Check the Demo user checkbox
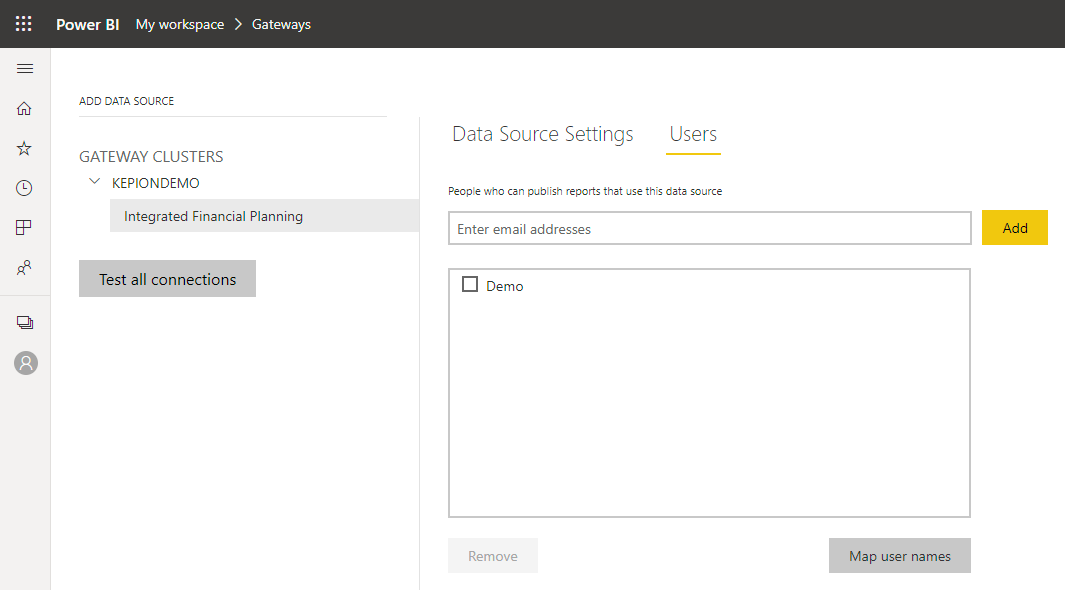The image size is (1065, 590). point(470,284)
